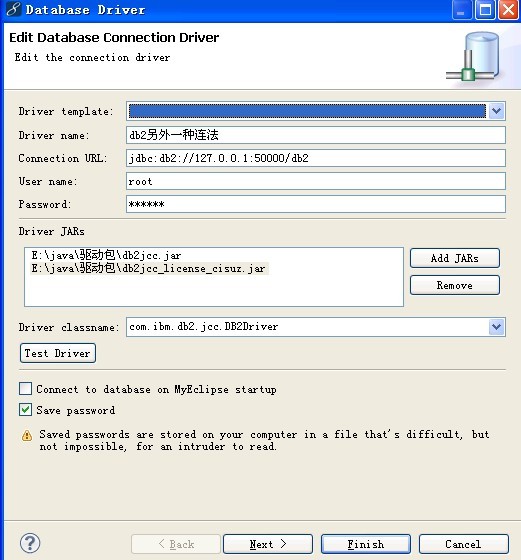Click the database connection wizard image

pyautogui.click(x=473, y=57)
